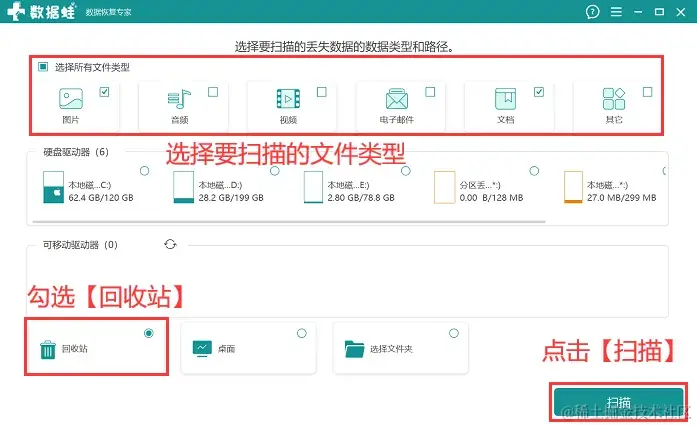Select the E: drive radio button
This screenshot has width=697, height=426.
(x=406, y=171)
